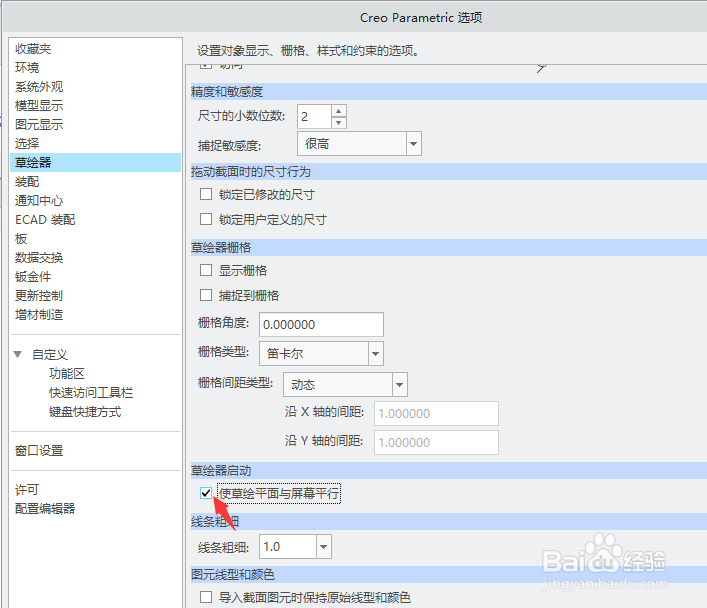Click the 草绘器启动 section header
Screen dimensions: 707x608
coord(449,471)
